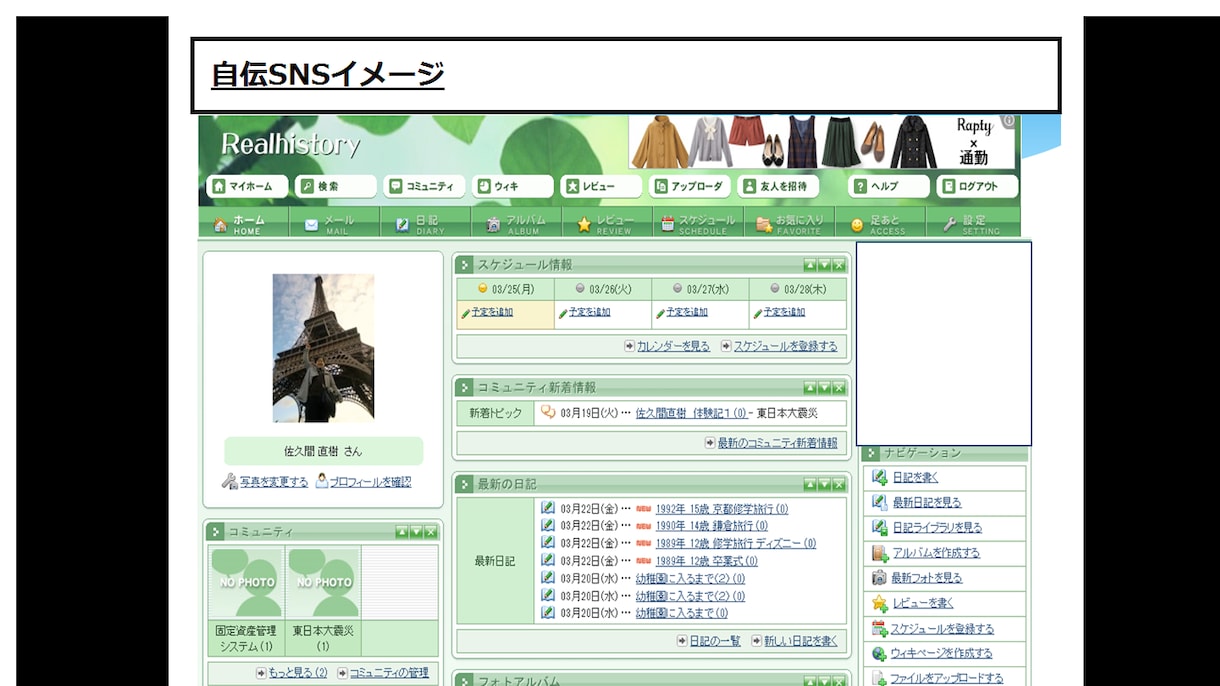Go to コミュニティ in the top bar
Screen dimensions: 1220x686
pyautogui.click(x=425, y=186)
